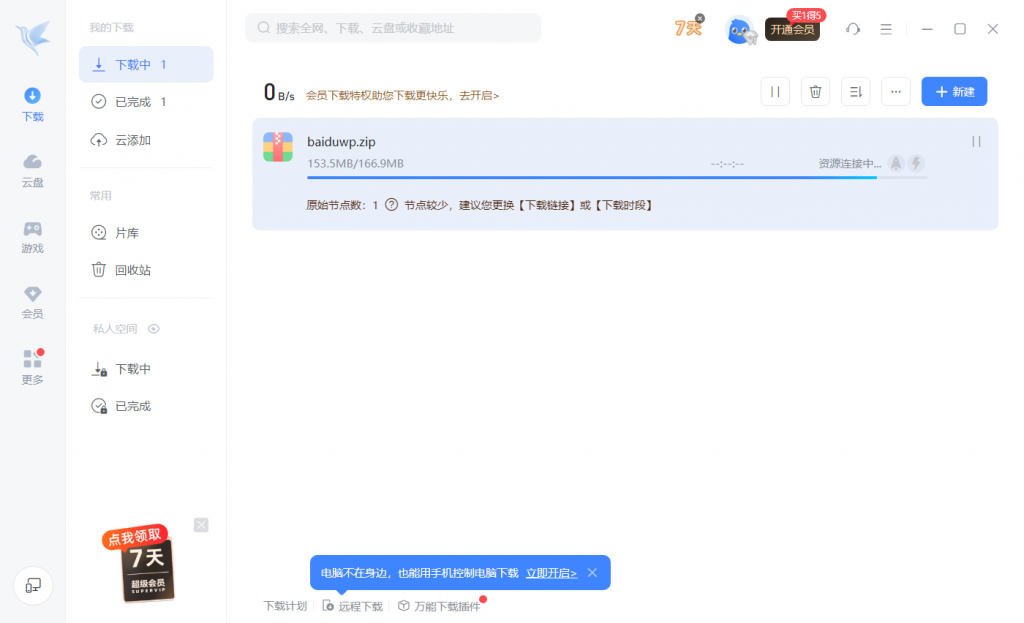Open the 更多 more apps section

coord(33,367)
